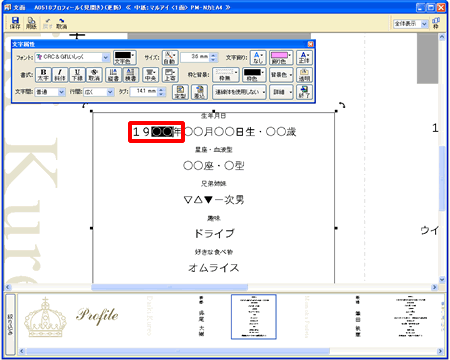Image resolution: width=450 pixels, height=360 pixels.
Task: Click the 用紙 (paper) toolbar icon
Action: pos(31,23)
